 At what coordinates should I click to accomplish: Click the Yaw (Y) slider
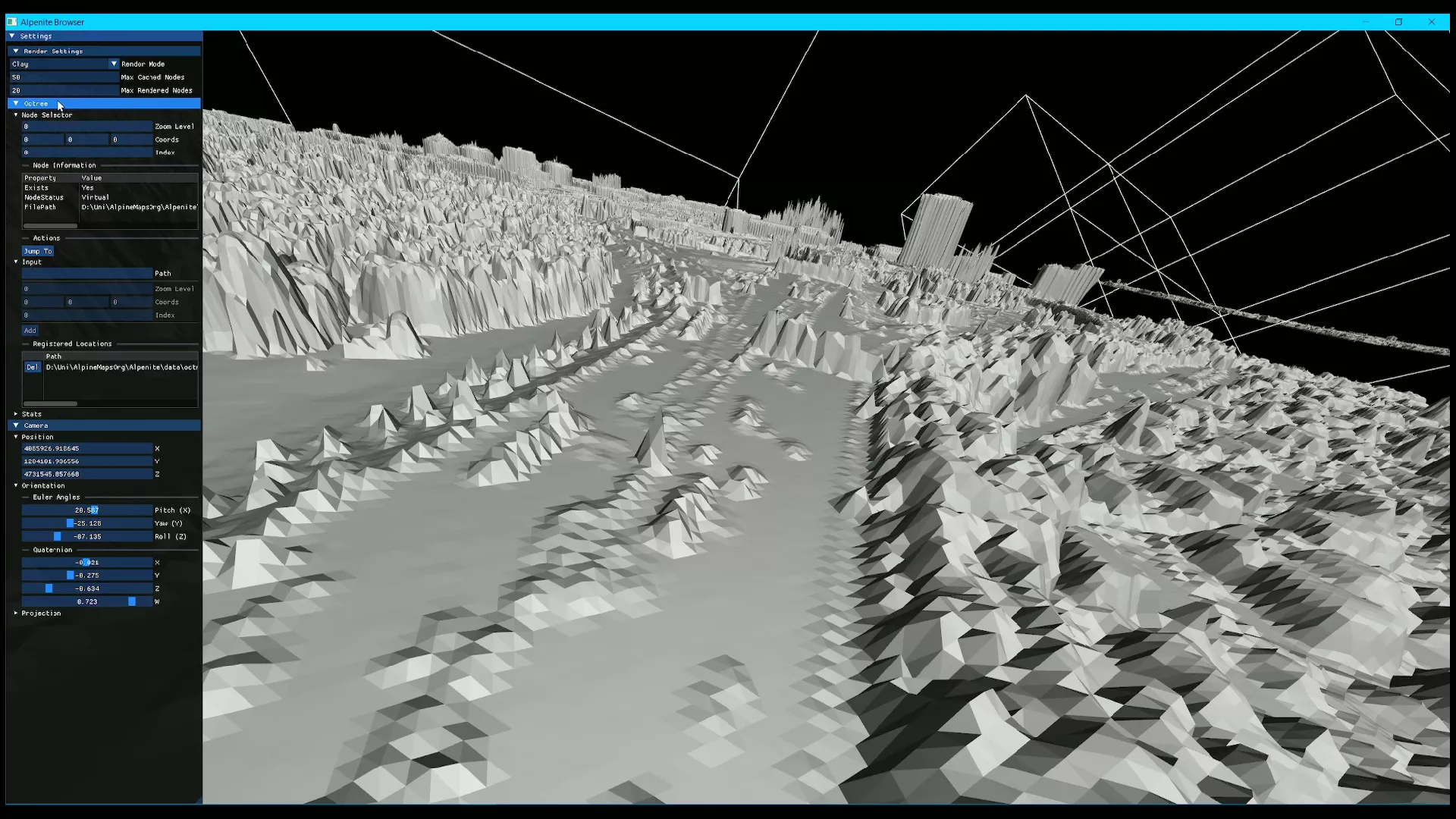(86, 523)
